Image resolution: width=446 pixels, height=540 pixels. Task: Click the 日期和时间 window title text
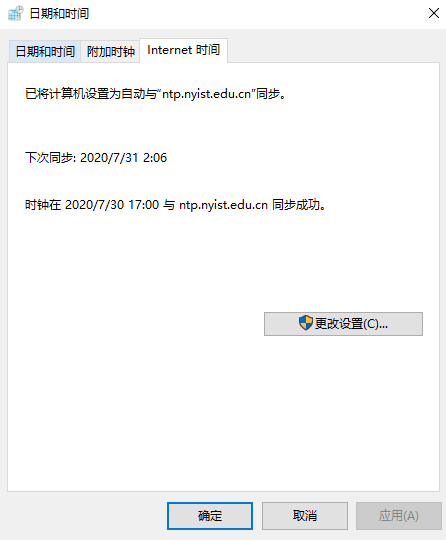click(59, 14)
